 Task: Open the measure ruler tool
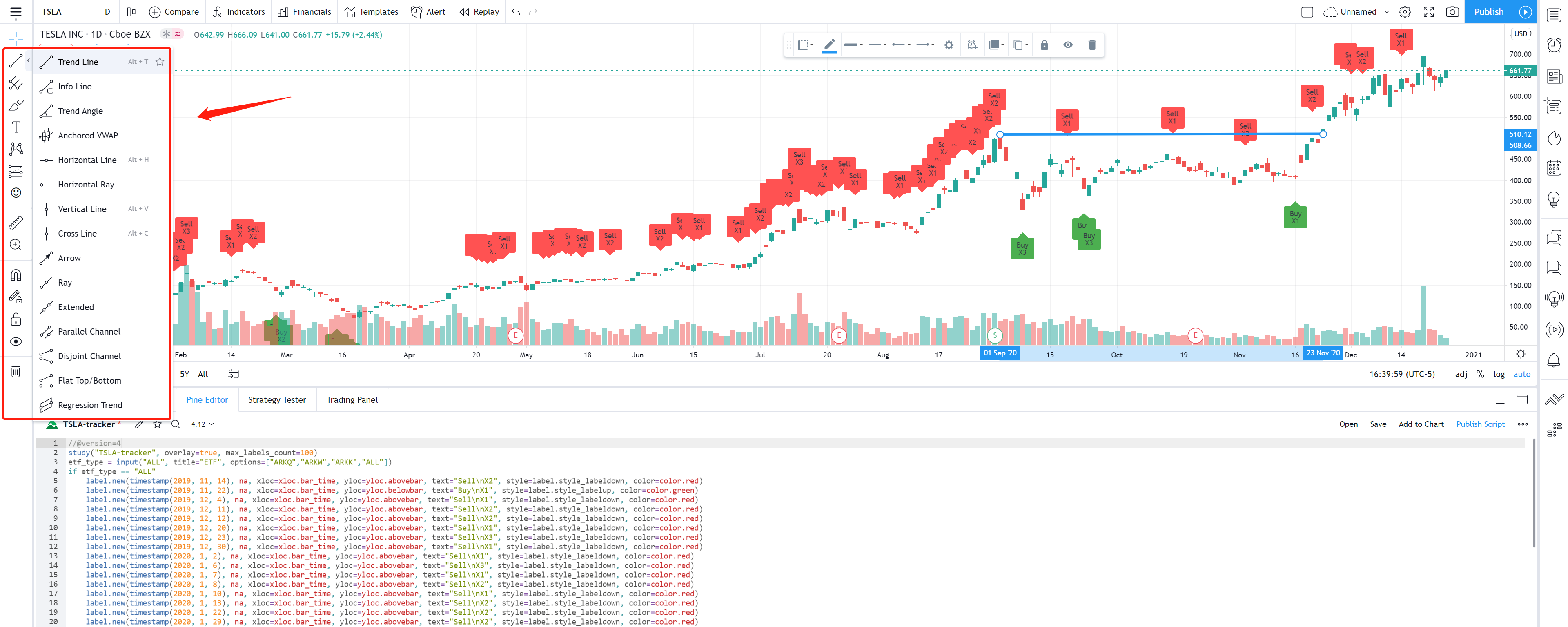pos(16,223)
